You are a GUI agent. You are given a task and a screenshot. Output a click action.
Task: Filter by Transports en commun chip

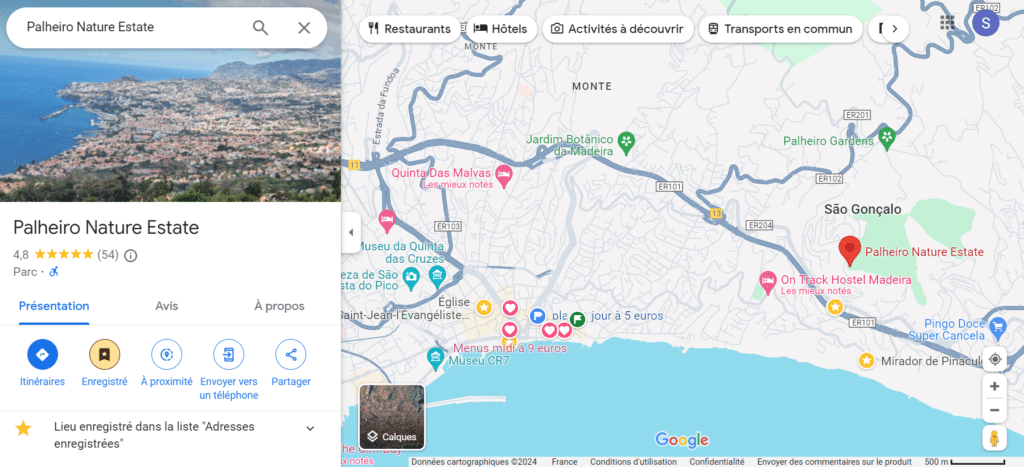780,29
